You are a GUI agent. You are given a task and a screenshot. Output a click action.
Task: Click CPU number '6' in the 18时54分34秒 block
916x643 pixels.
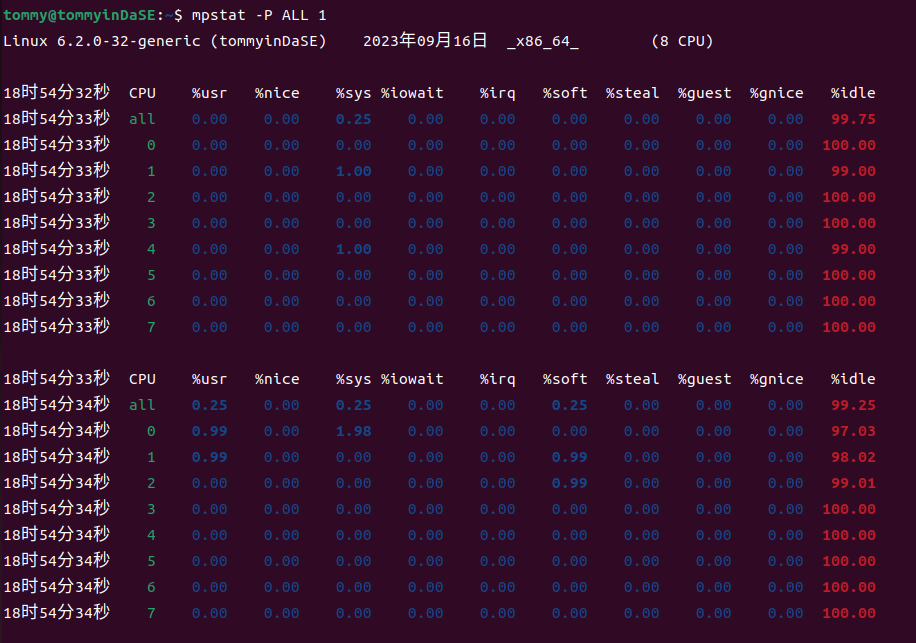[x=151, y=587]
